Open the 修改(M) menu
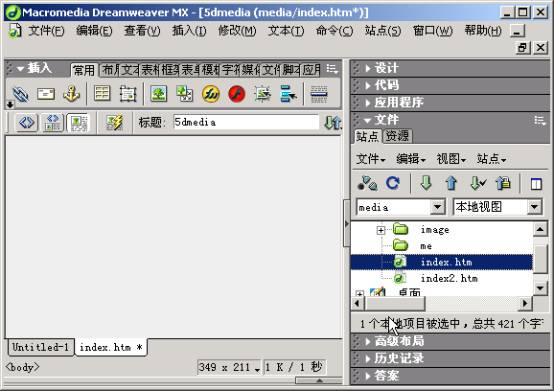The image size is (554, 391). (237, 31)
